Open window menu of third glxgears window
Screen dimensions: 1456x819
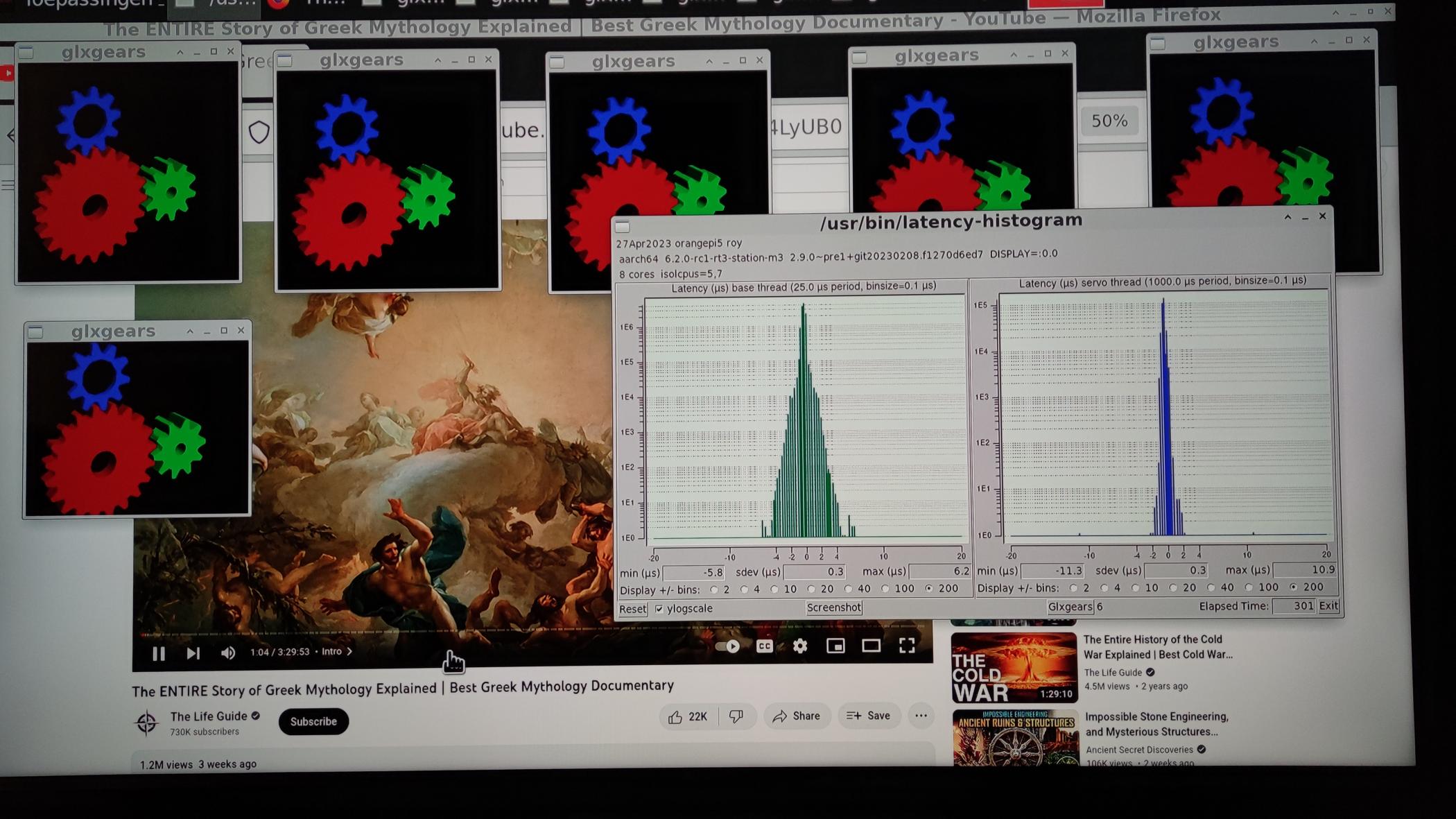[x=557, y=62]
